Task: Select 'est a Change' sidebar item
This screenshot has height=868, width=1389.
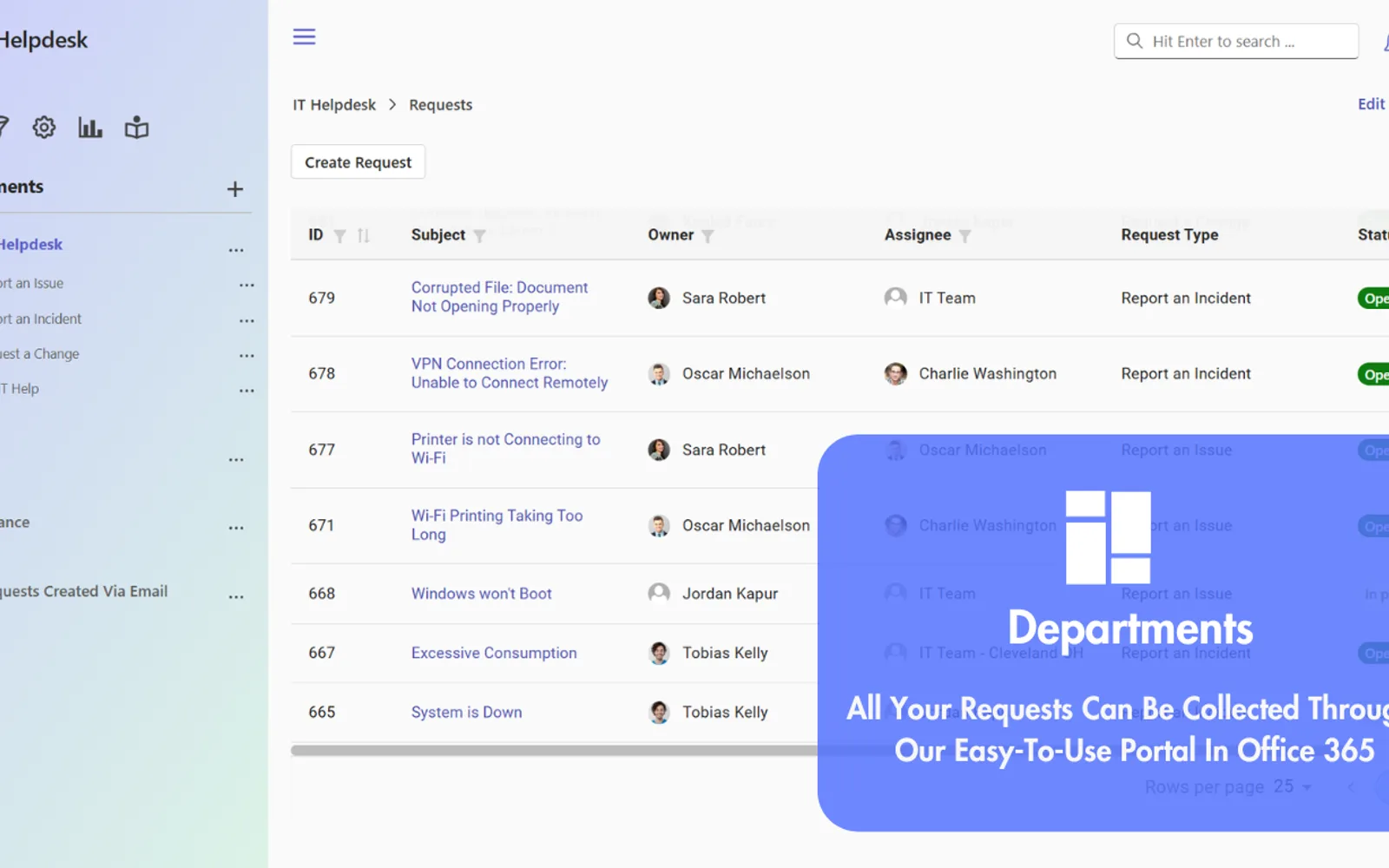Action: tap(40, 354)
